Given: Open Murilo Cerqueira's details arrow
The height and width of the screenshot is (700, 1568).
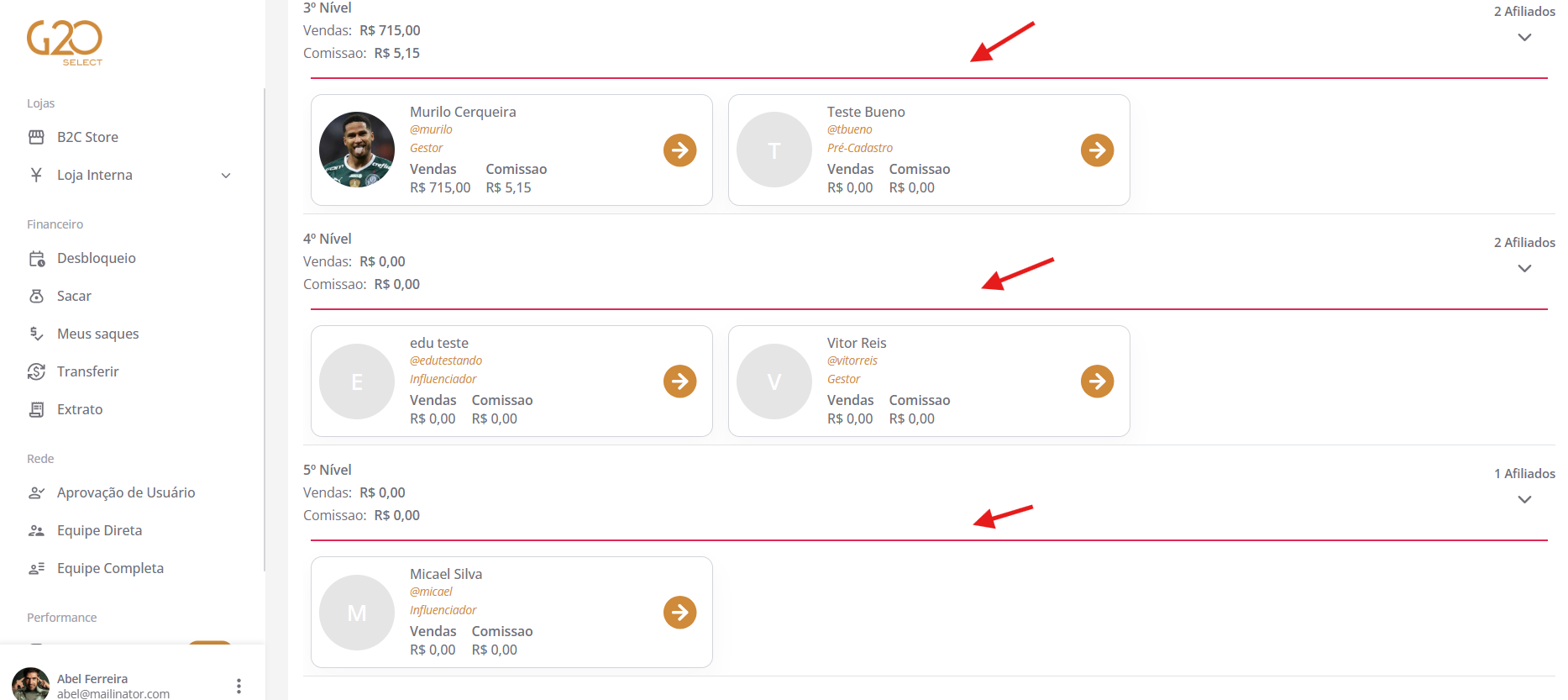Looking at the screenshot, I should (679, 150).
